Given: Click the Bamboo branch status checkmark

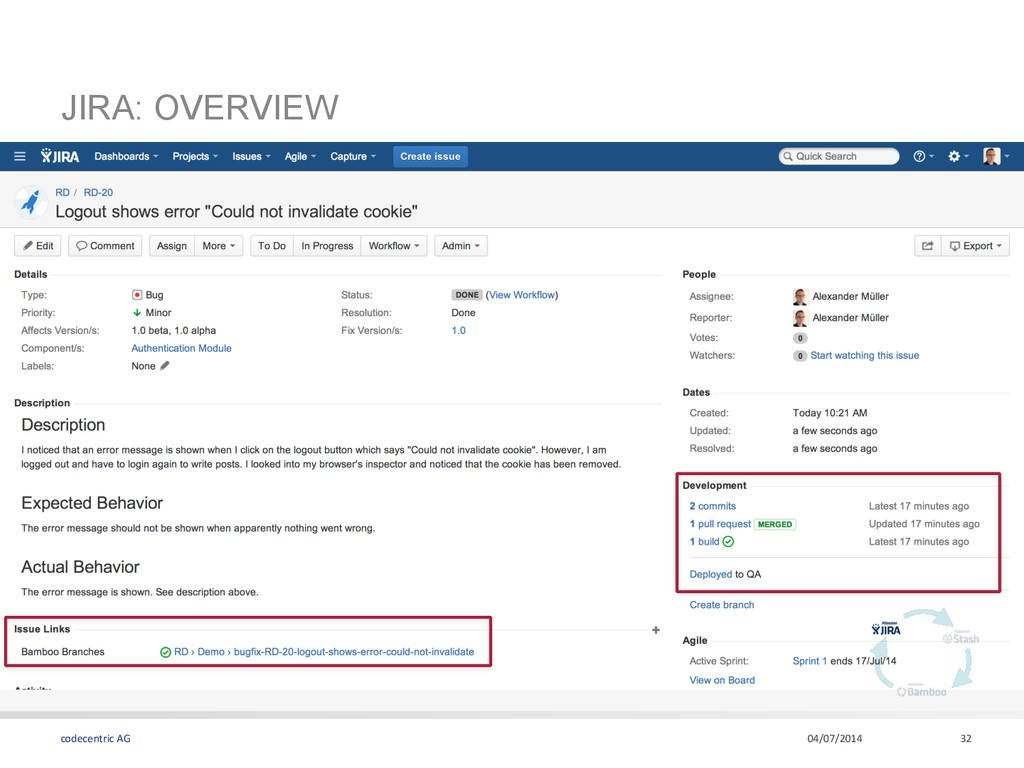Looking at the screenshot, I should pos(165,652).
